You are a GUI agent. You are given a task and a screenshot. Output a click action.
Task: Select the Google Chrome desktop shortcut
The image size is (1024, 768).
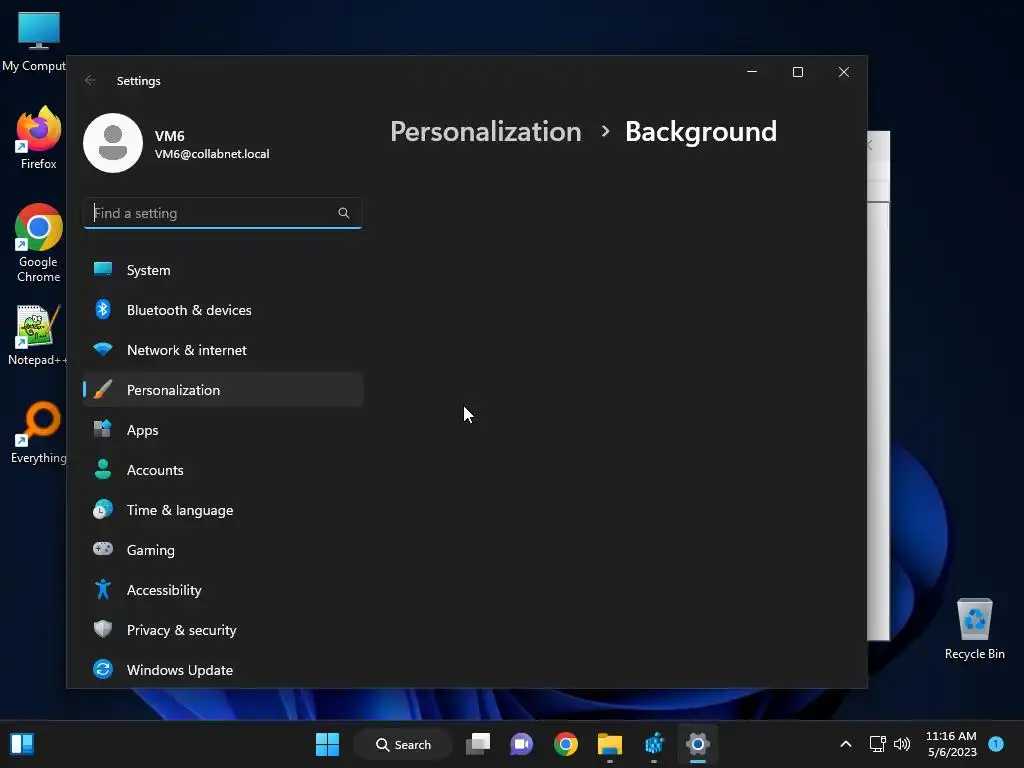click(x=39, y=243)
